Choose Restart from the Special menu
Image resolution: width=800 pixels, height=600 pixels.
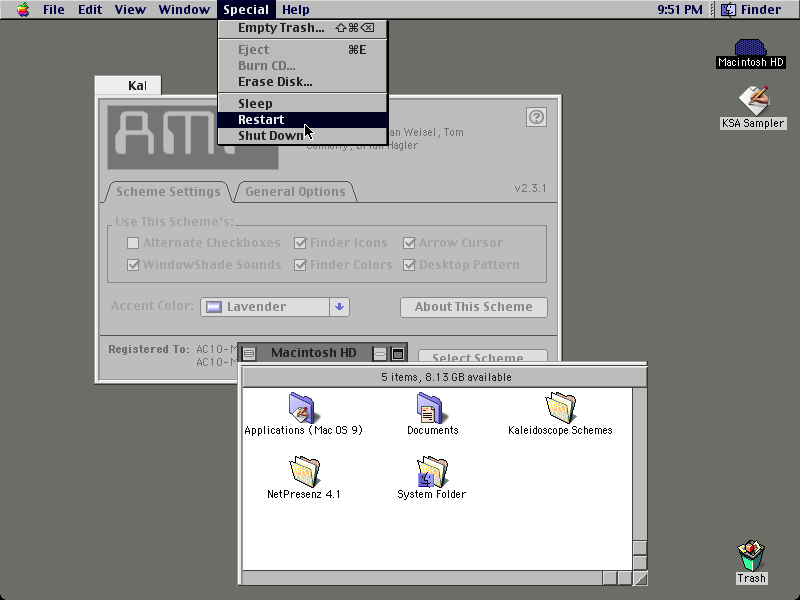(303, 119)
